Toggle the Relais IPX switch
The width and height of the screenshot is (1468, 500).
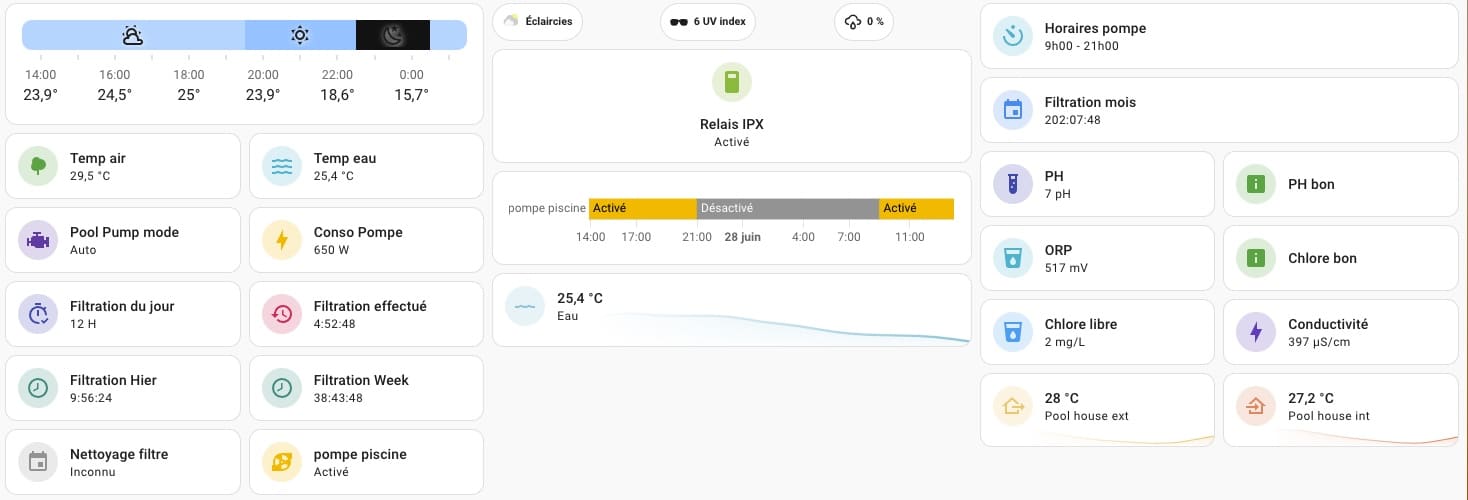tap(732, 82)
